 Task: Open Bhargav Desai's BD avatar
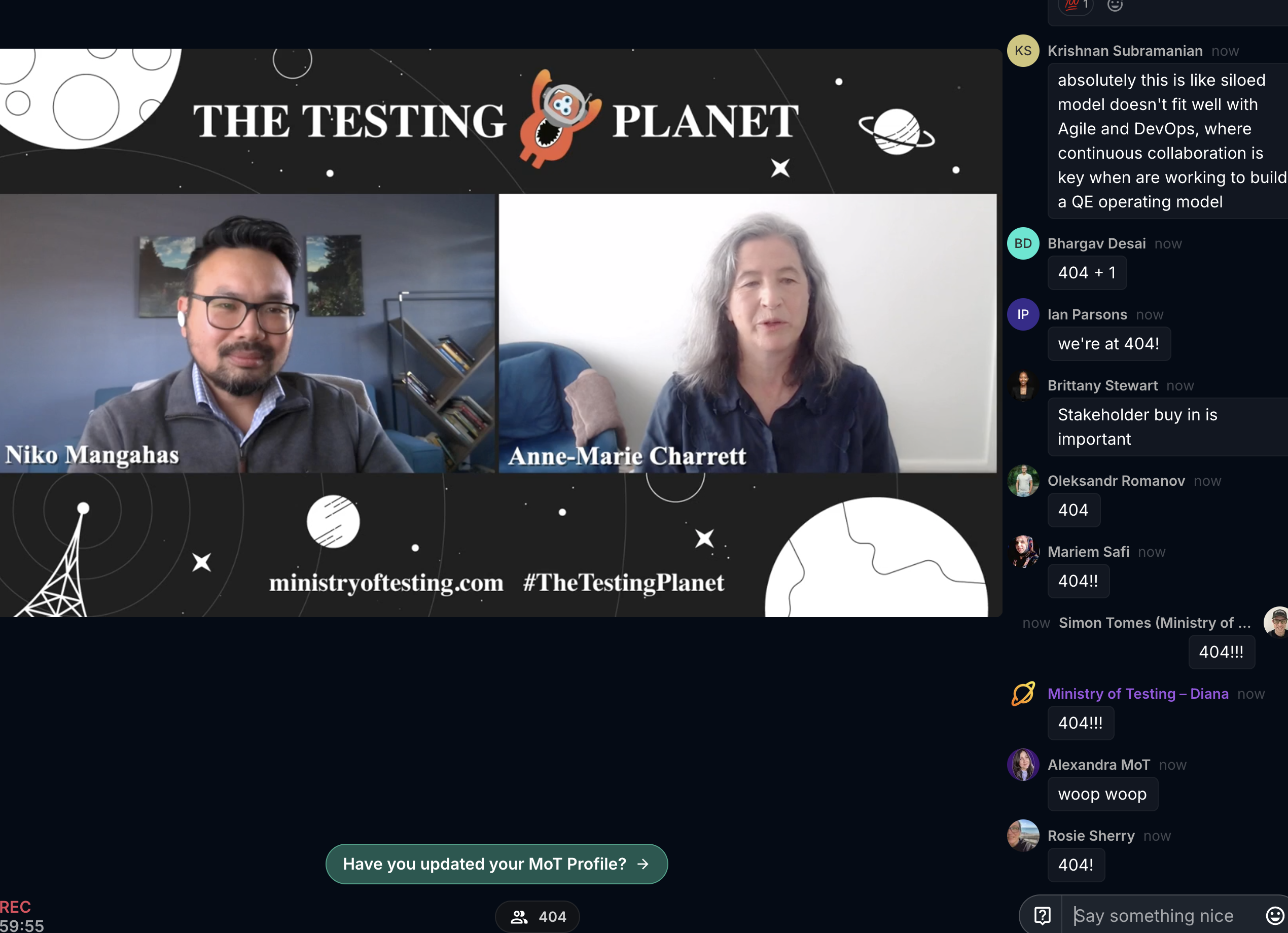pos(1023,243)
